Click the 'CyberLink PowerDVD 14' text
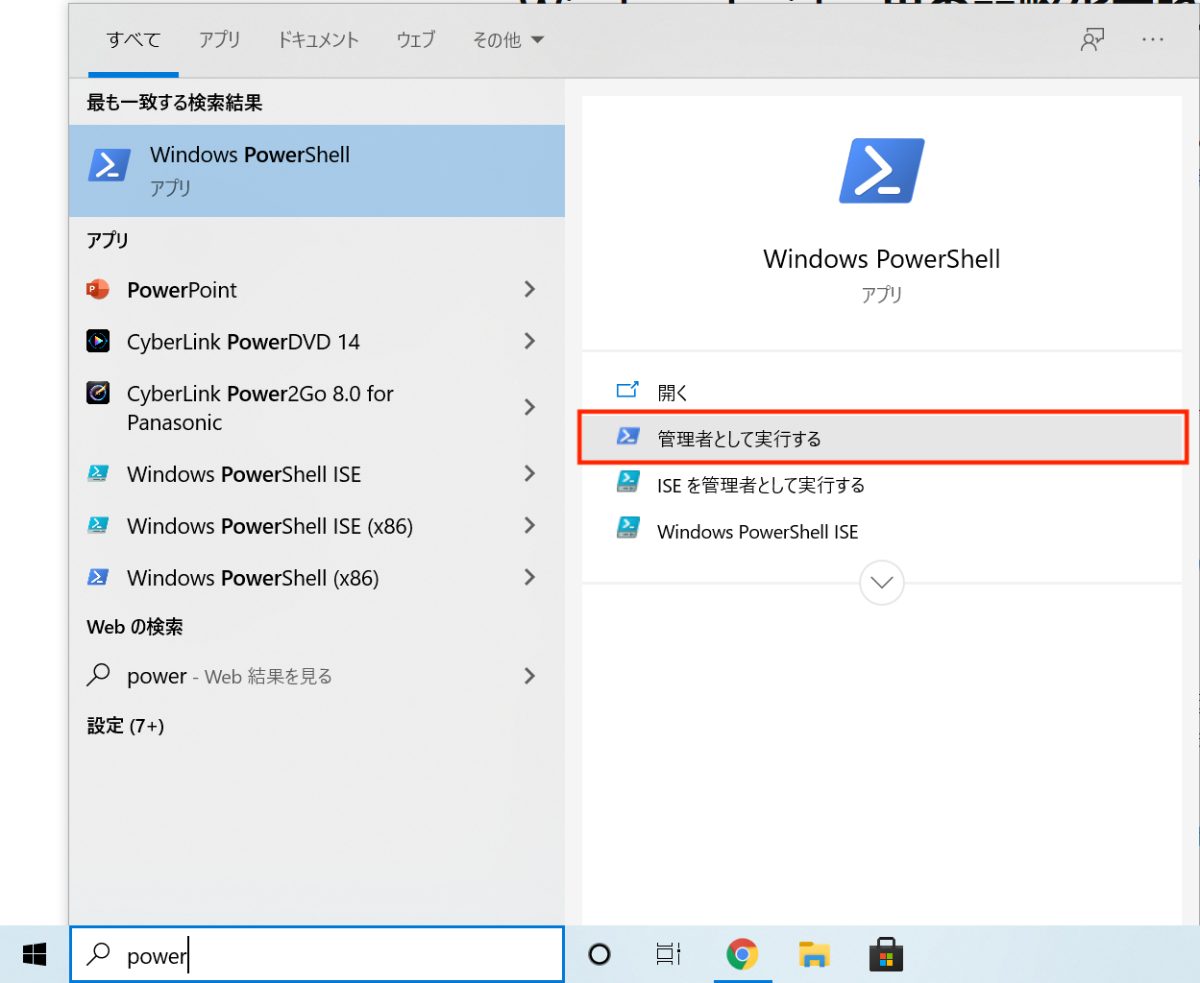The width and height of the screenshot is (1200, 983). (243, 342)
